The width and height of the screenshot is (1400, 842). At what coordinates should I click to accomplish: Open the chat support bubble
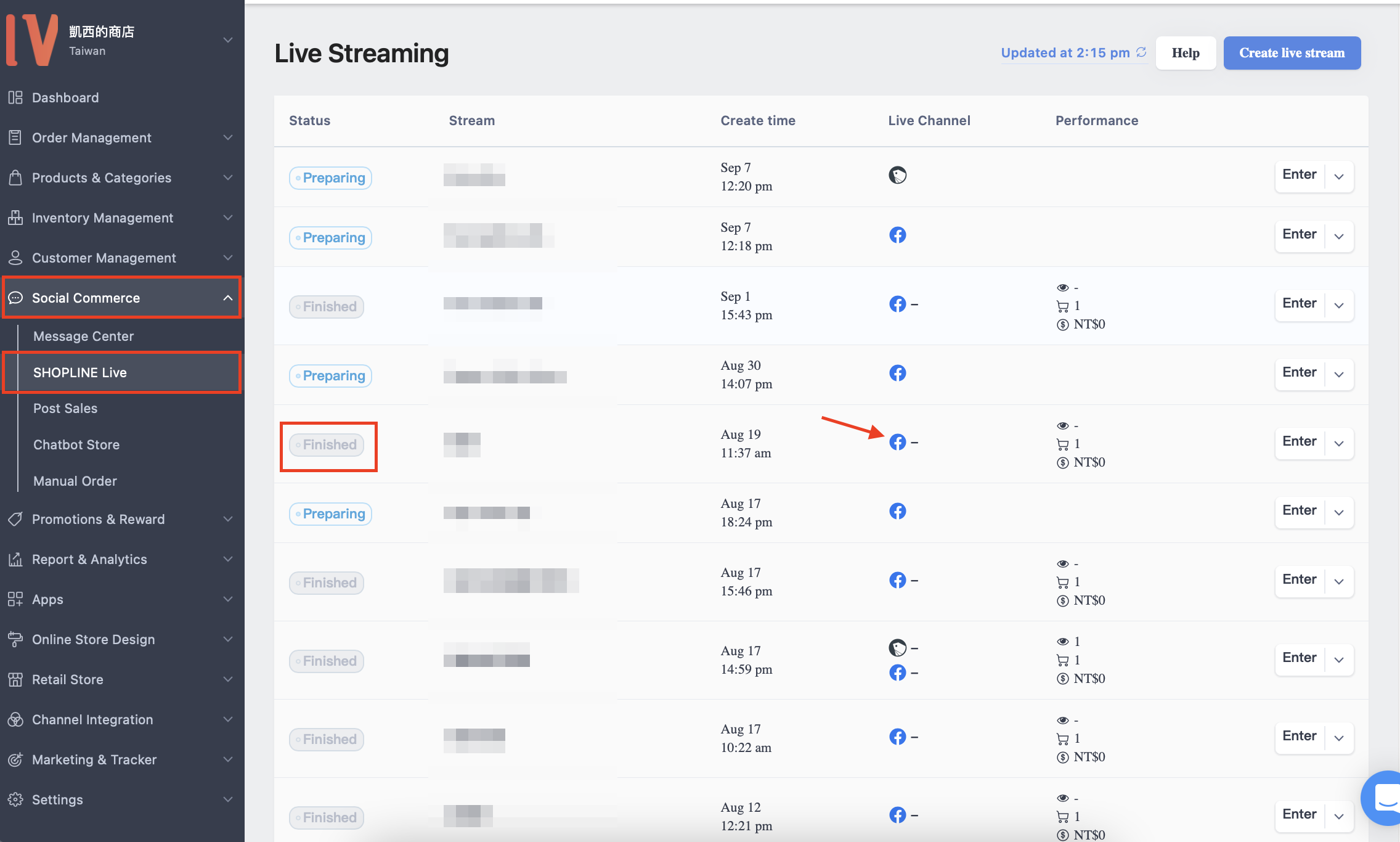[x=1383, y=798]
